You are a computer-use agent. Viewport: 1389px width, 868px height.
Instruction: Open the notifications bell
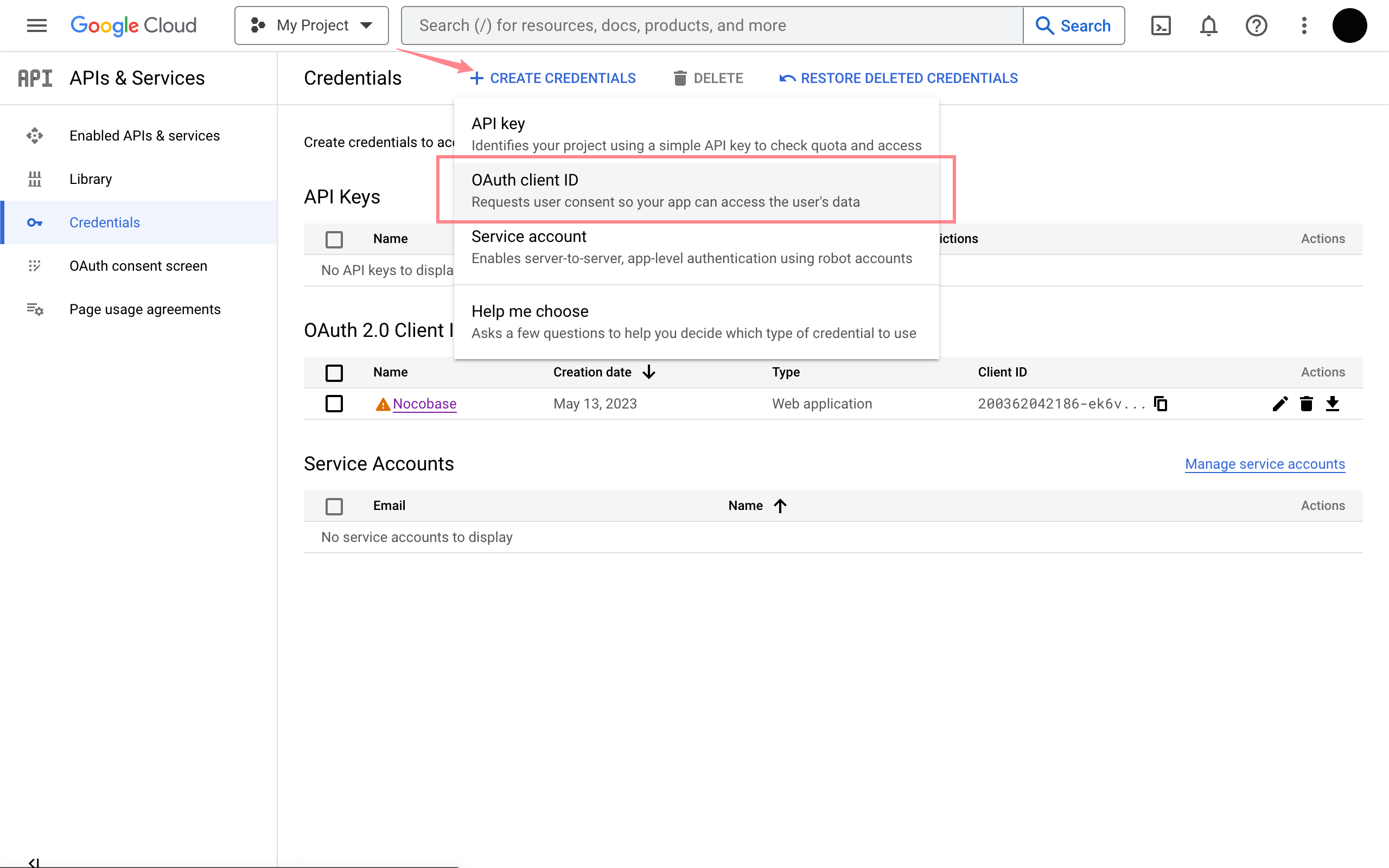point(1208,25)
